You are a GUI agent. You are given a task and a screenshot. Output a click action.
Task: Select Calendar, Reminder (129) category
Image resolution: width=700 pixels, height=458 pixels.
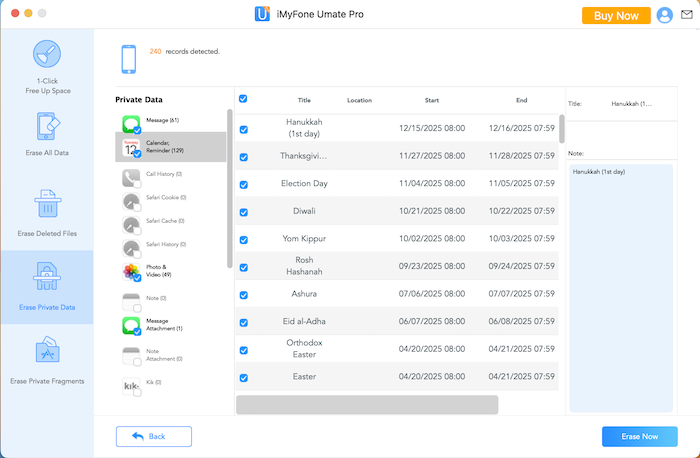[x=171, y=147]
